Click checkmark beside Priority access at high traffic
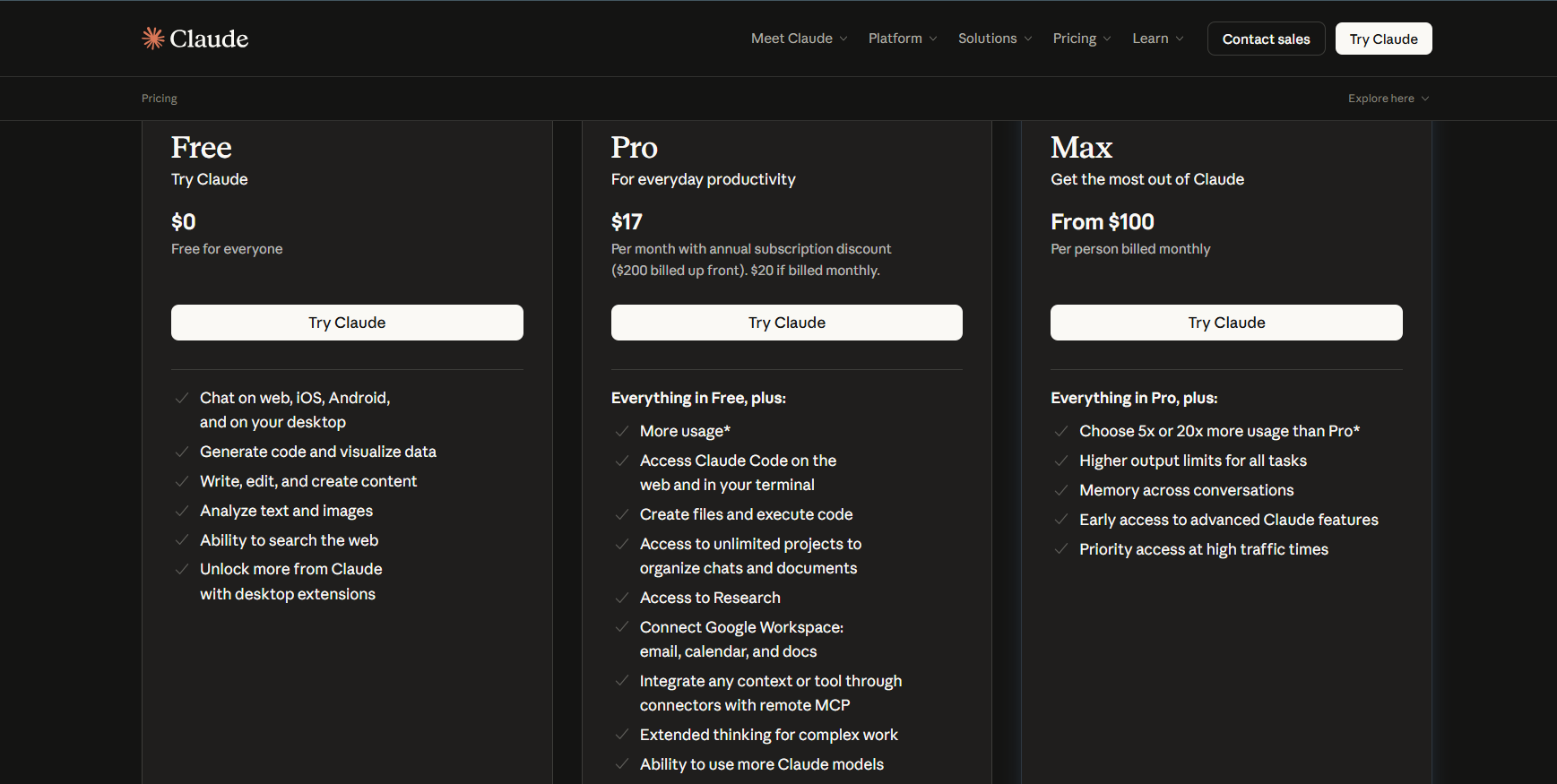This screenshot has width=1557, height=784. tap(1061, 549)
